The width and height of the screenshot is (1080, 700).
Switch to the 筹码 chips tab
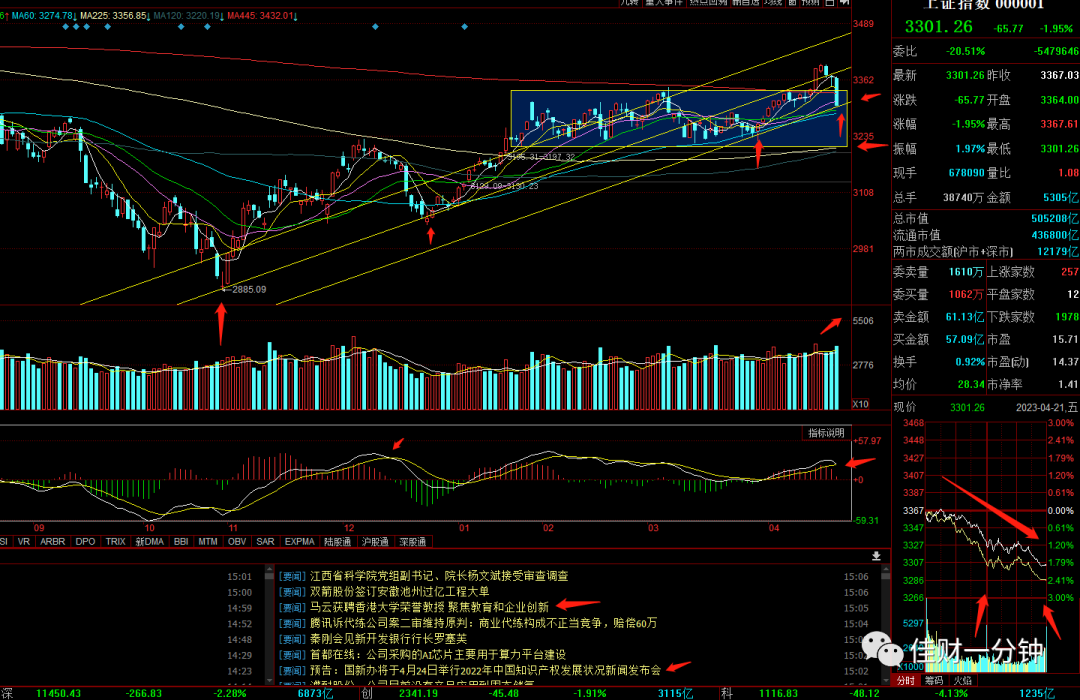point(934,681)
